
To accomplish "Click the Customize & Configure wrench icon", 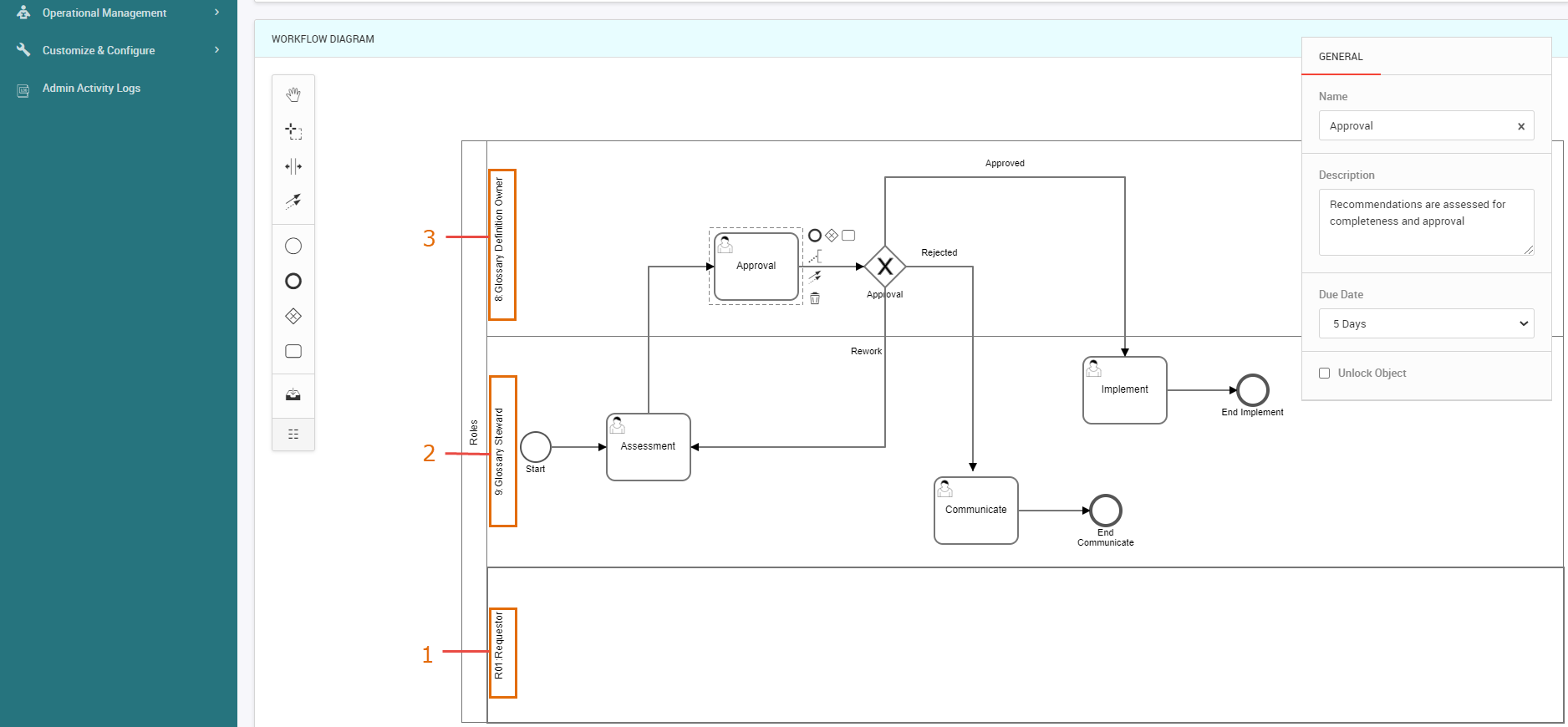I will 23,50.
